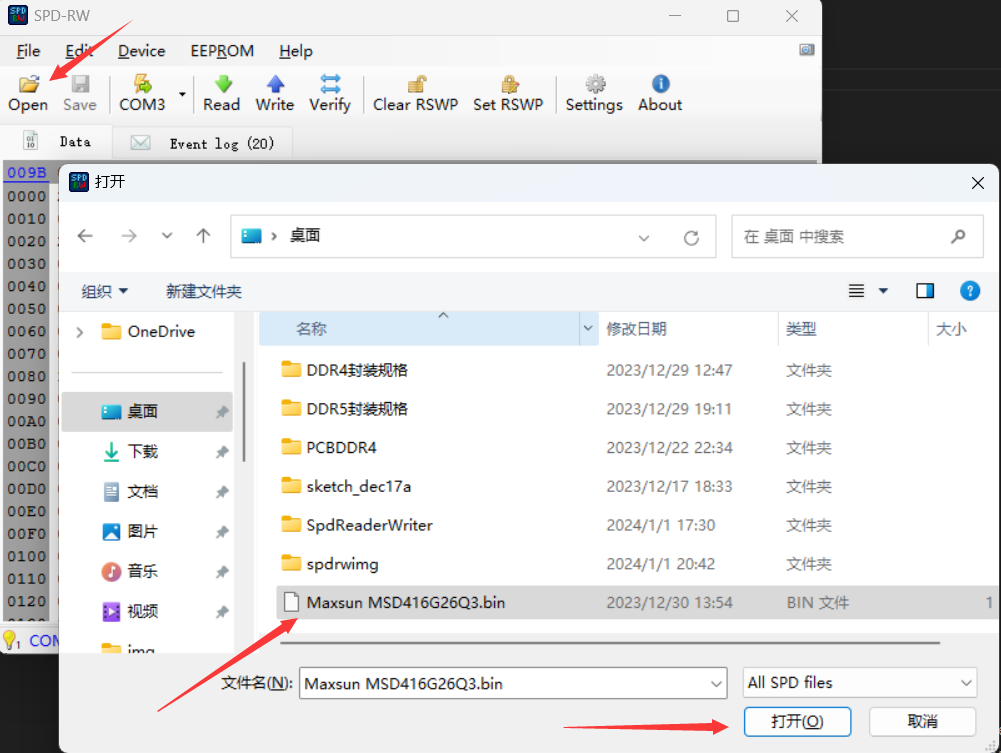Click the screenshot icon at menu bar right
Image resolution: width=1001 pixels, height=753 pixels.
click(x=807, y=50)
